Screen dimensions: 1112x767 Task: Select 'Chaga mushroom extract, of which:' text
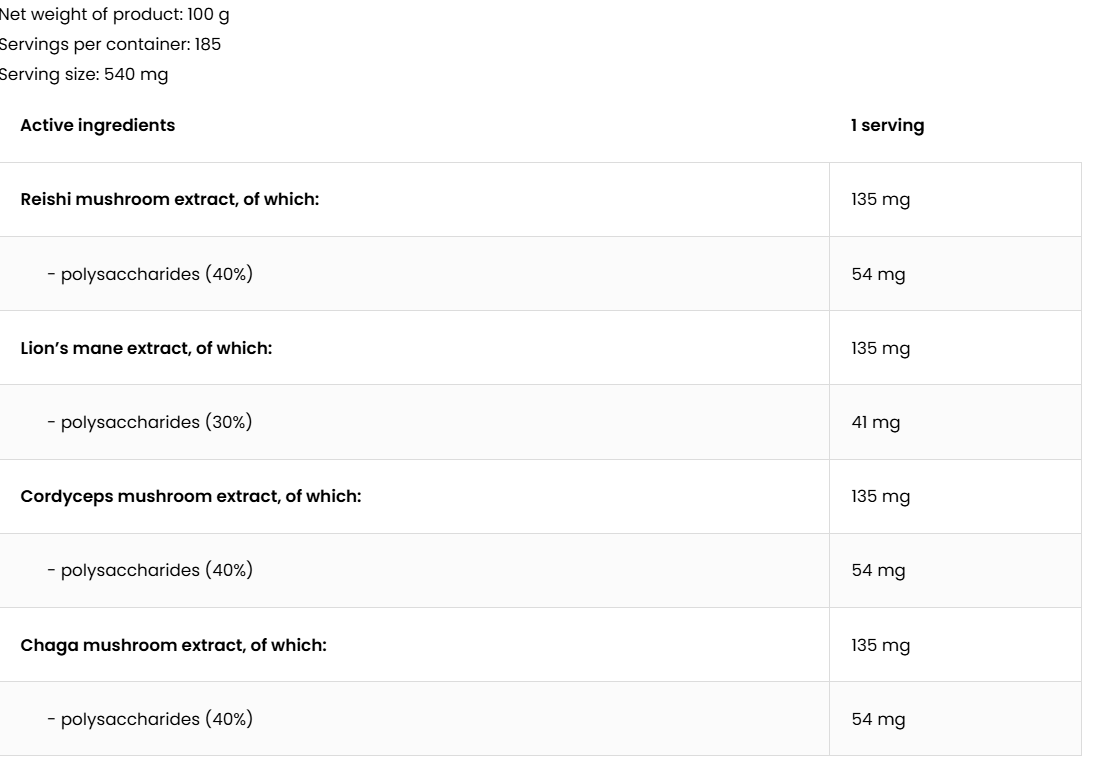[x=174, y=645]
